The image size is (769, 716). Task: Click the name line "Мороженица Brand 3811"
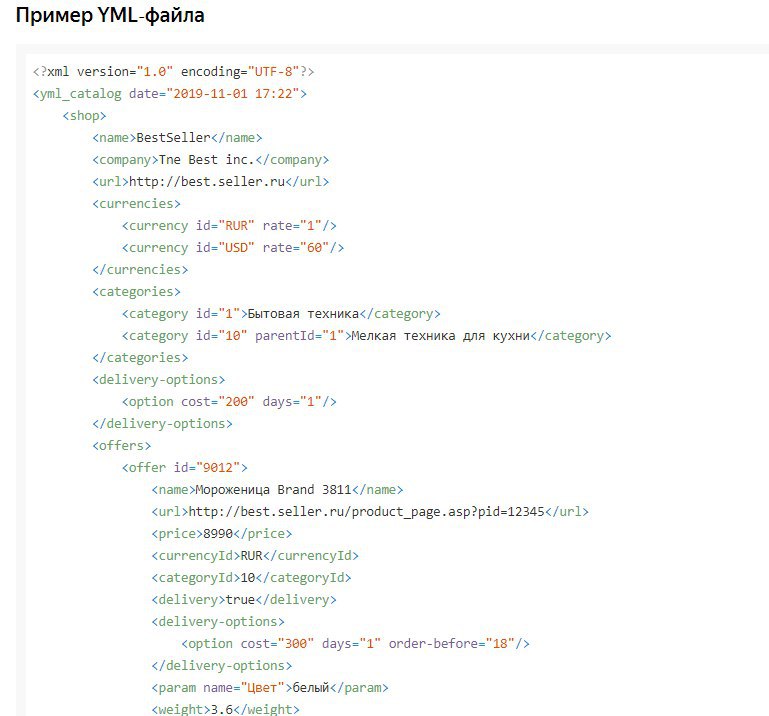[x=277, y=490]
